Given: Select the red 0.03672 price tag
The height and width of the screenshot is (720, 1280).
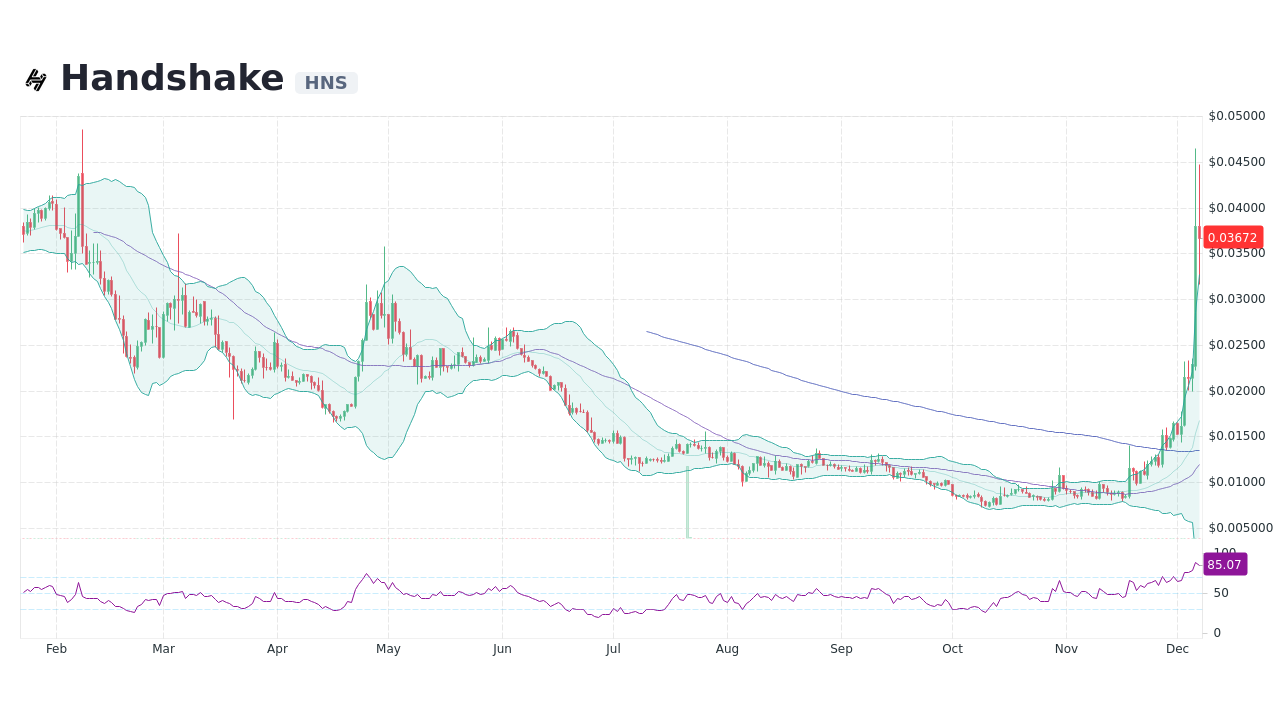Looking at the screenshot, I should click(1231, 237).
